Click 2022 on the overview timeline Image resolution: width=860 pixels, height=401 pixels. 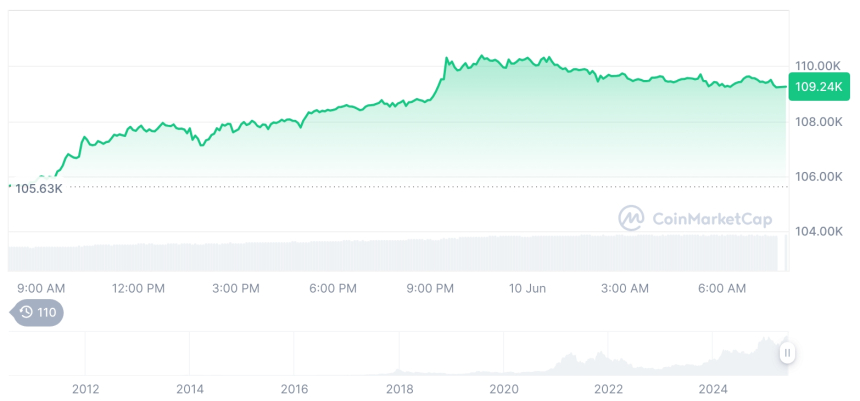609,389
